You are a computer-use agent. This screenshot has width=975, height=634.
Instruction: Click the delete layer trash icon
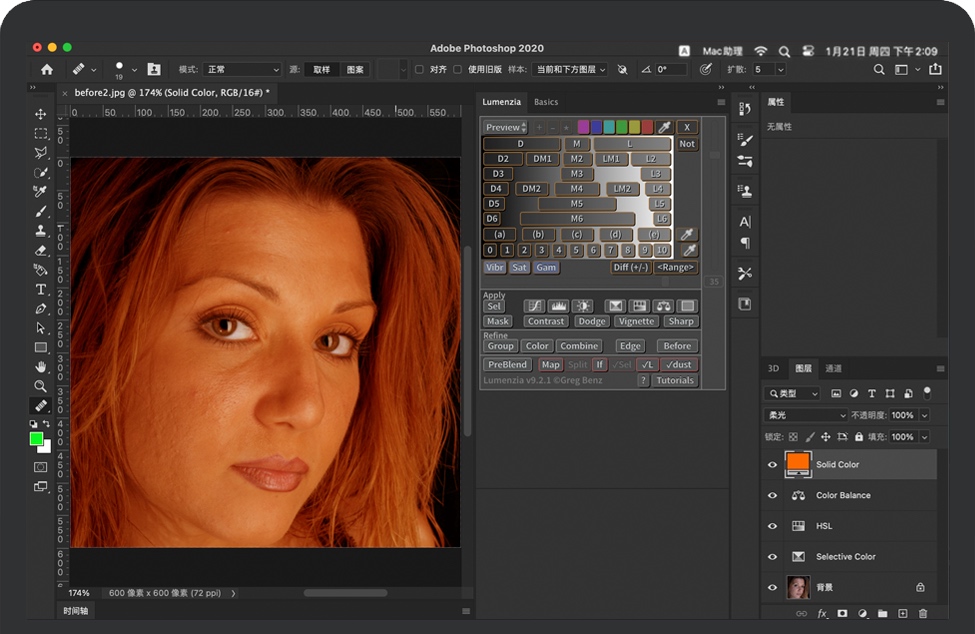point(923,613)
